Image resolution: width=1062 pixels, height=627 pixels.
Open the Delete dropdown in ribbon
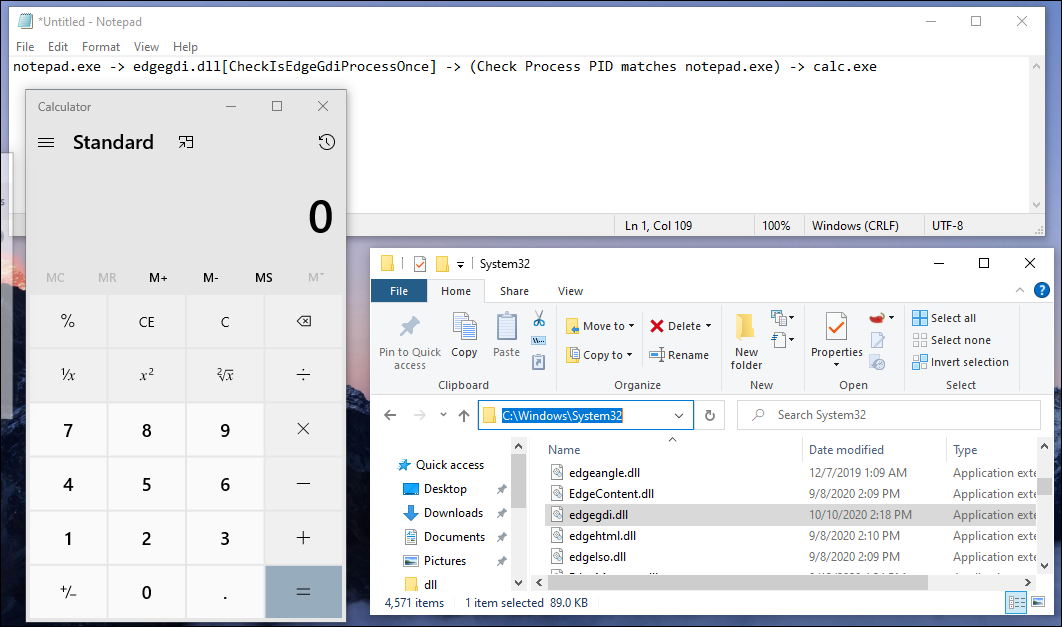click(x=681, y=326)
